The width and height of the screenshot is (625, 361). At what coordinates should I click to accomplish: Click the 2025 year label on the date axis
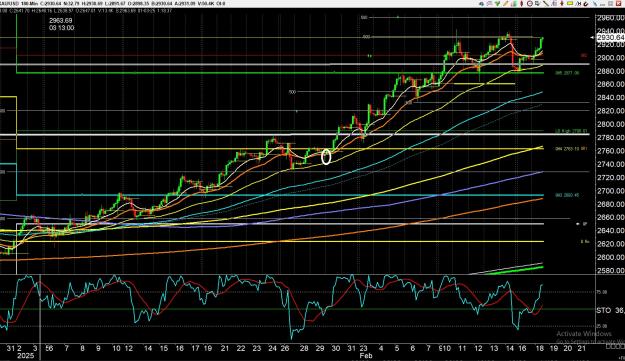25,355
